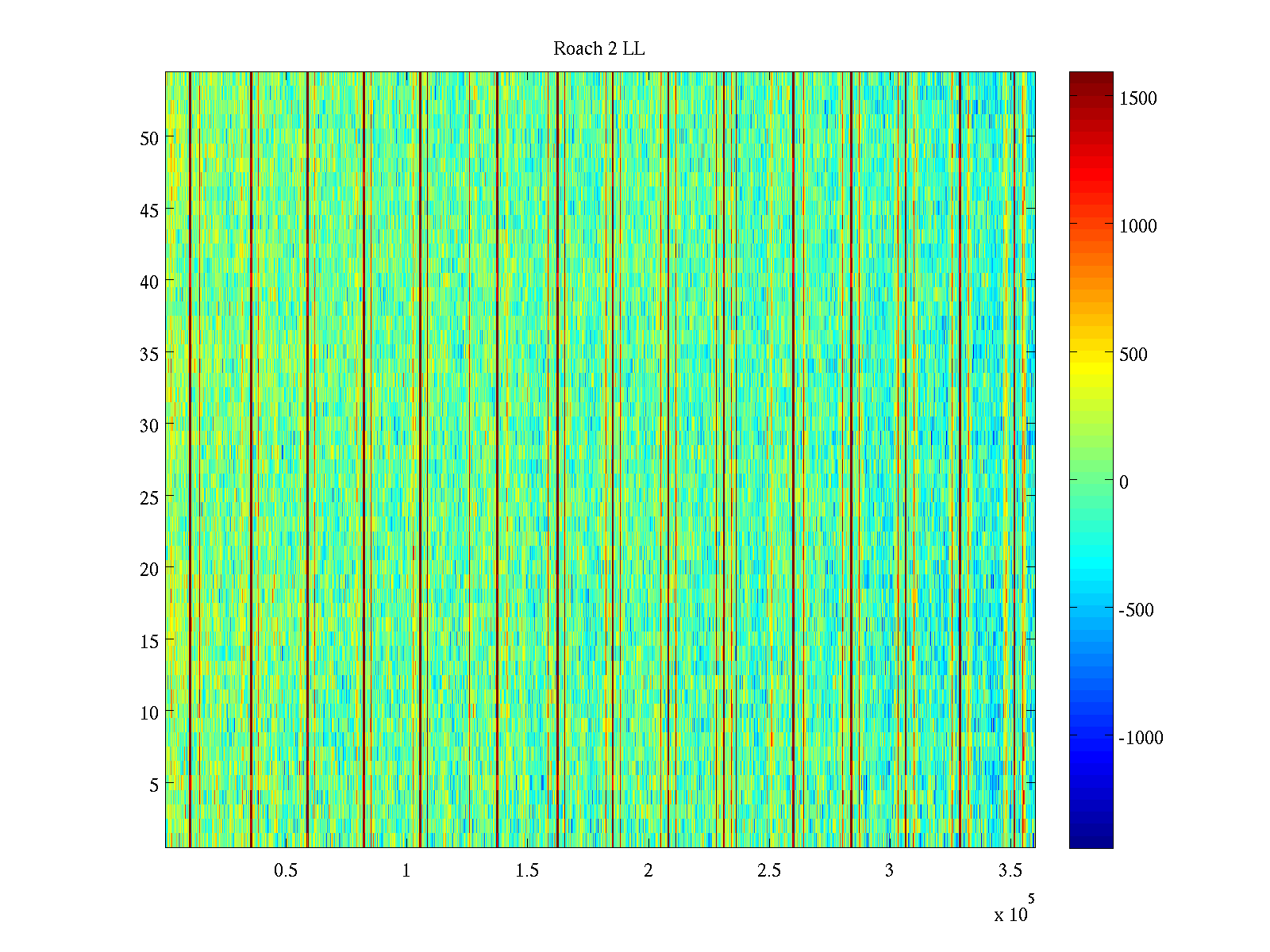
Task: Click the dark red top of colorbar
Action: [x=1091, y=78]
